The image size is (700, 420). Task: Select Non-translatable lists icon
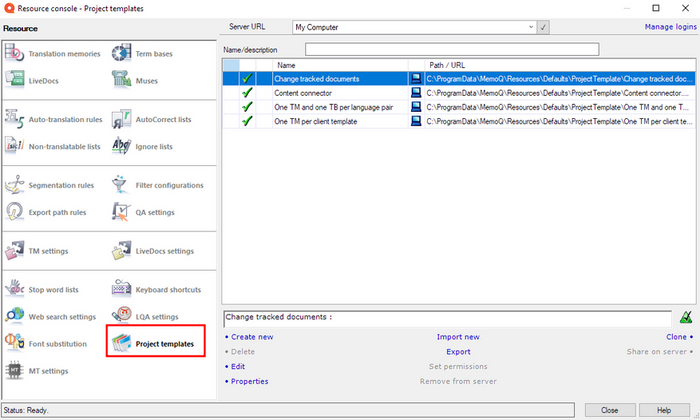pos(14,146)
